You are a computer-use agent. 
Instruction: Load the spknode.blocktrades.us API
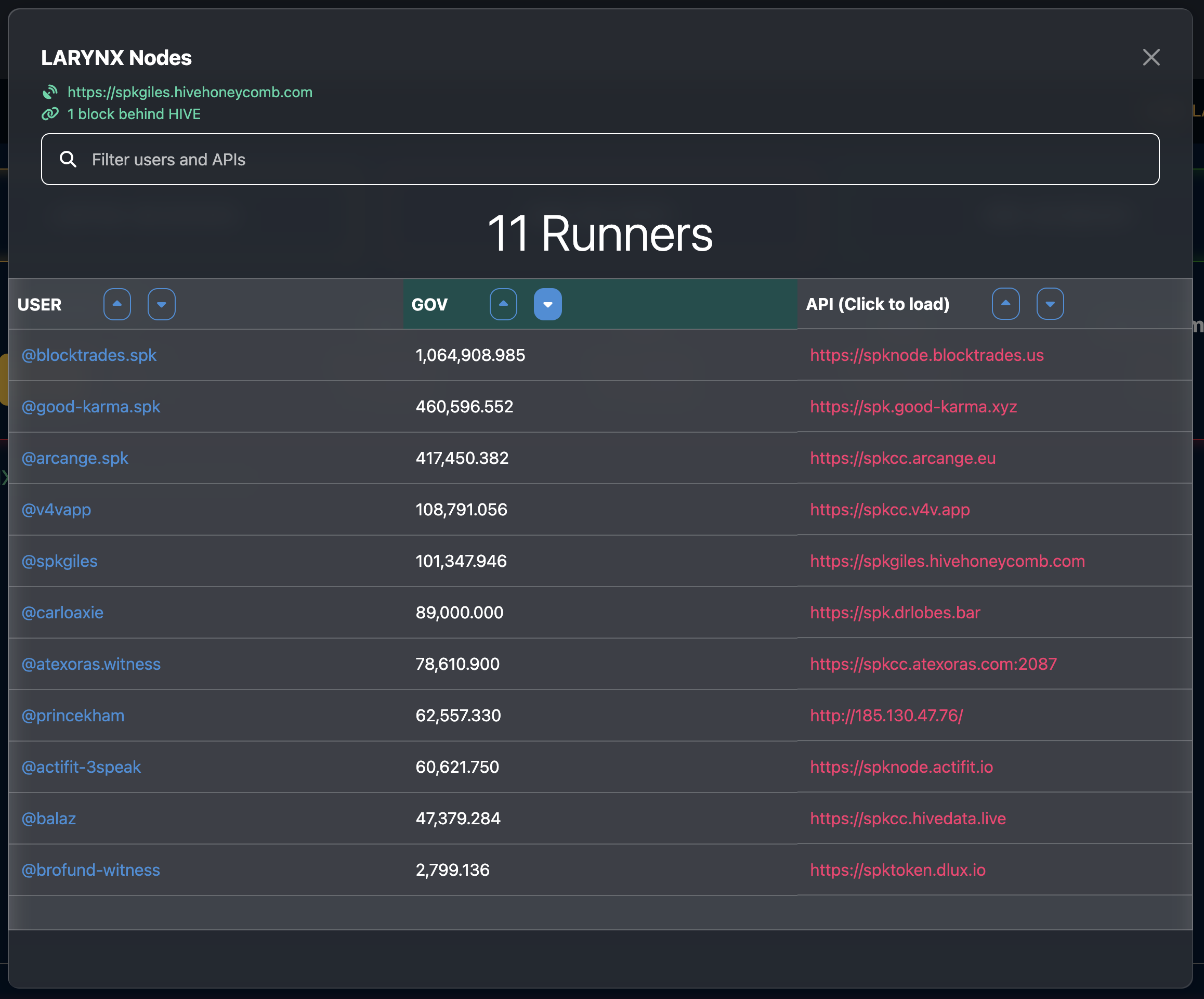927,355
